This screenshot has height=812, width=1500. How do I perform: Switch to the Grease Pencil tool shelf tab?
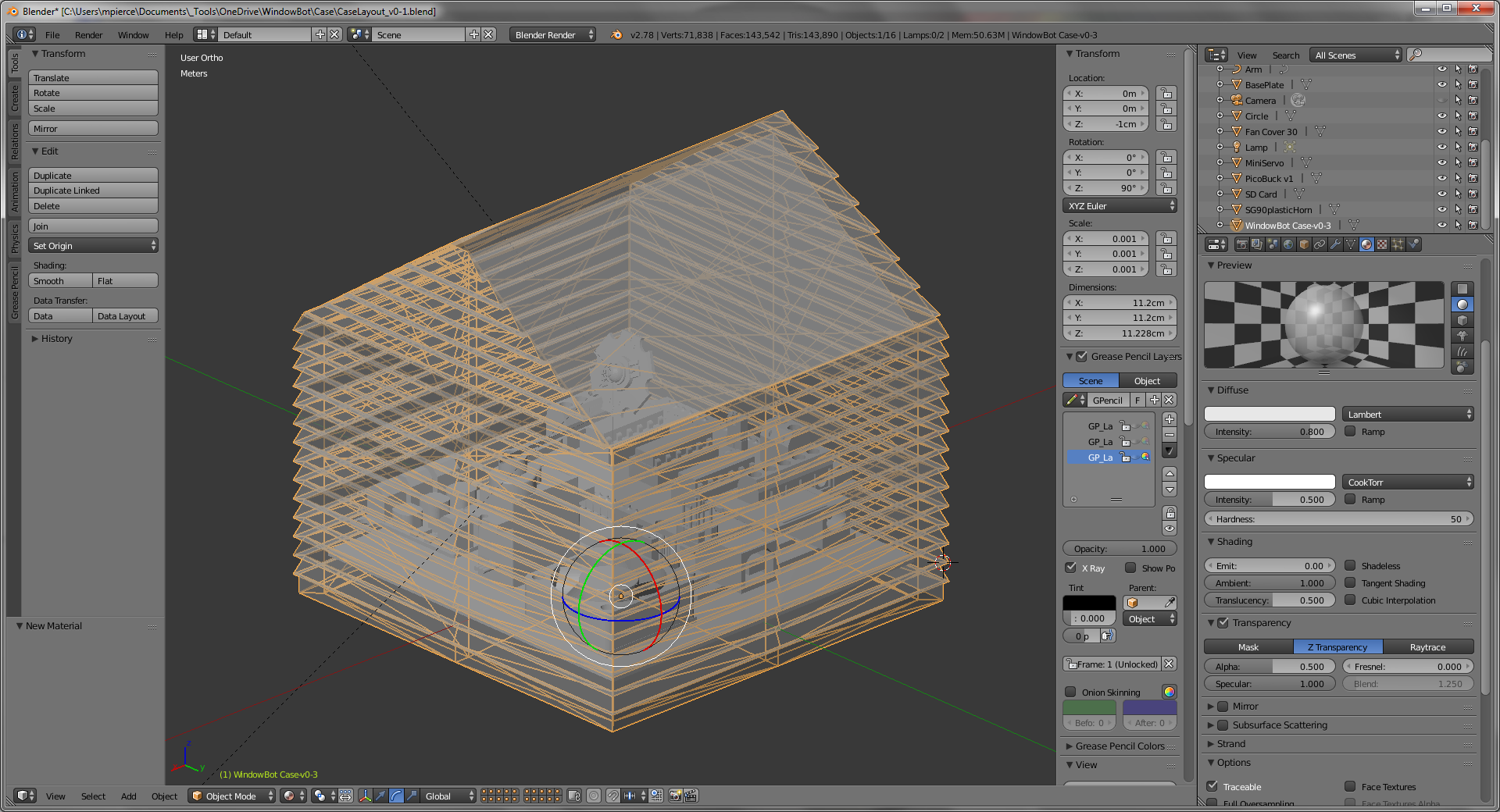(x=15, y=292)
